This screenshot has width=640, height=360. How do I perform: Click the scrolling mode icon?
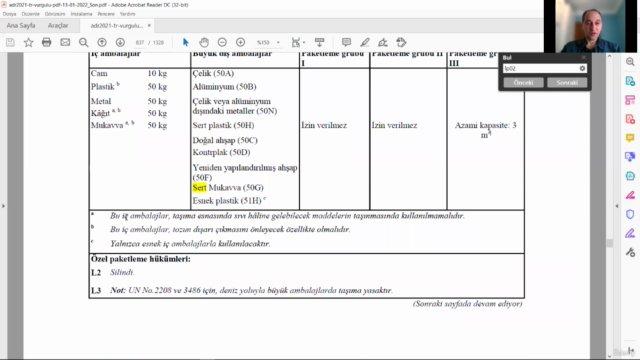coord(319,42)
